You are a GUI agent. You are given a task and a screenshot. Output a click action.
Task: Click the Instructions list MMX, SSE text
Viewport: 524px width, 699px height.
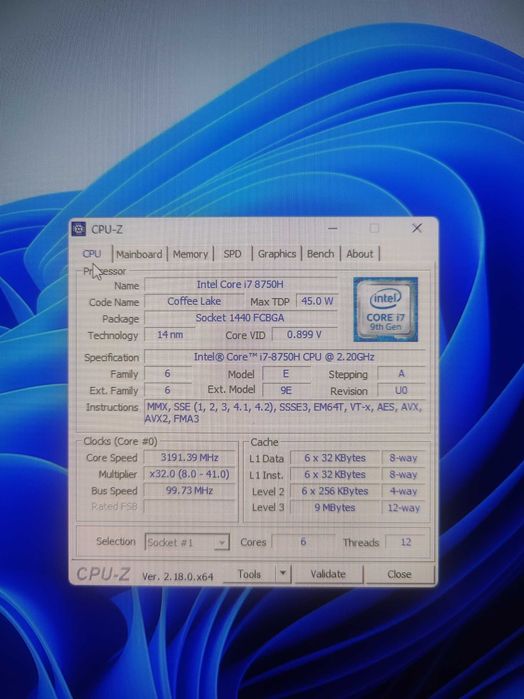[284, 413]
